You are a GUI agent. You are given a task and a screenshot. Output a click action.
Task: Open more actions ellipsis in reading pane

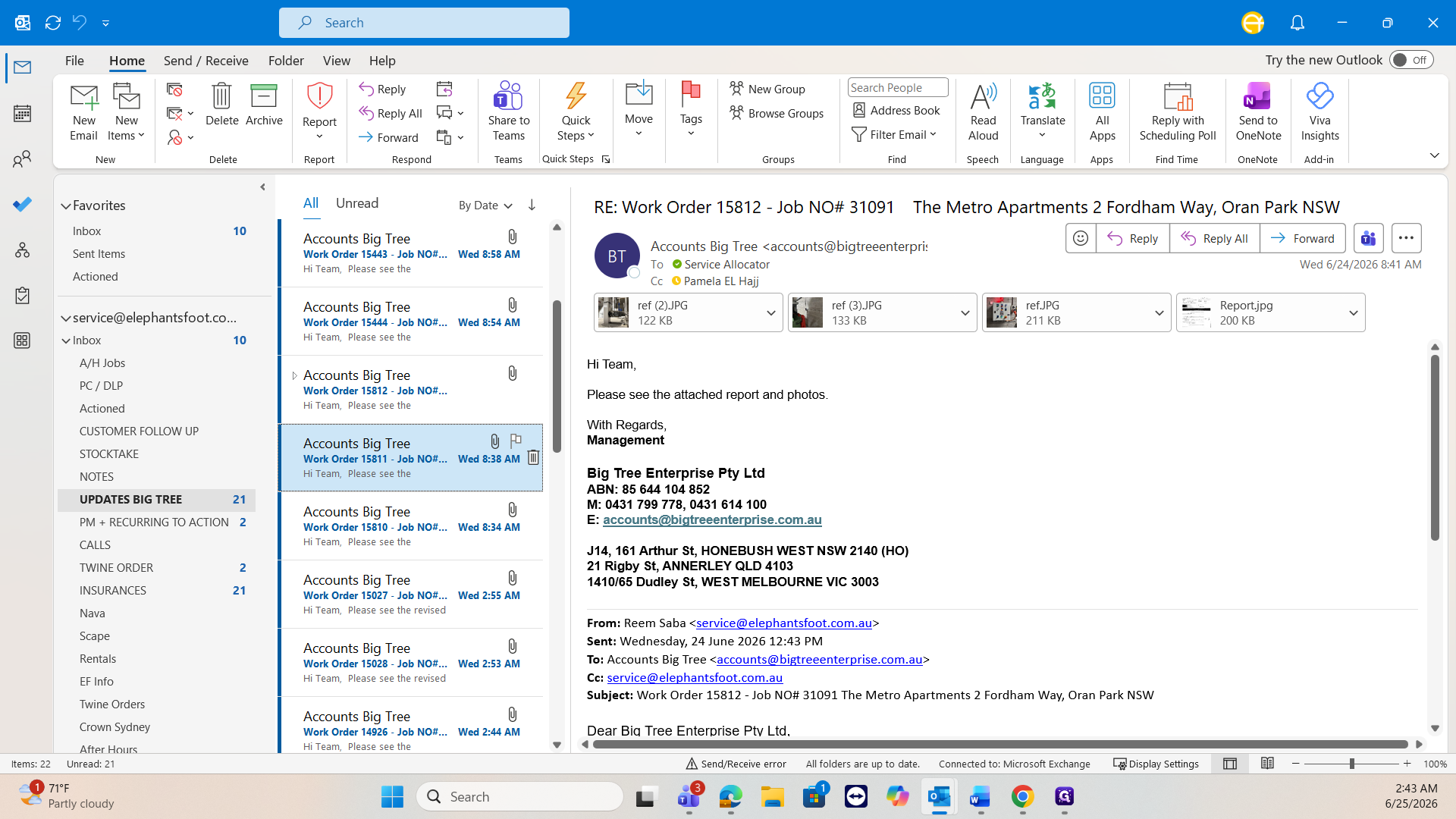(x=1406, y=238)
